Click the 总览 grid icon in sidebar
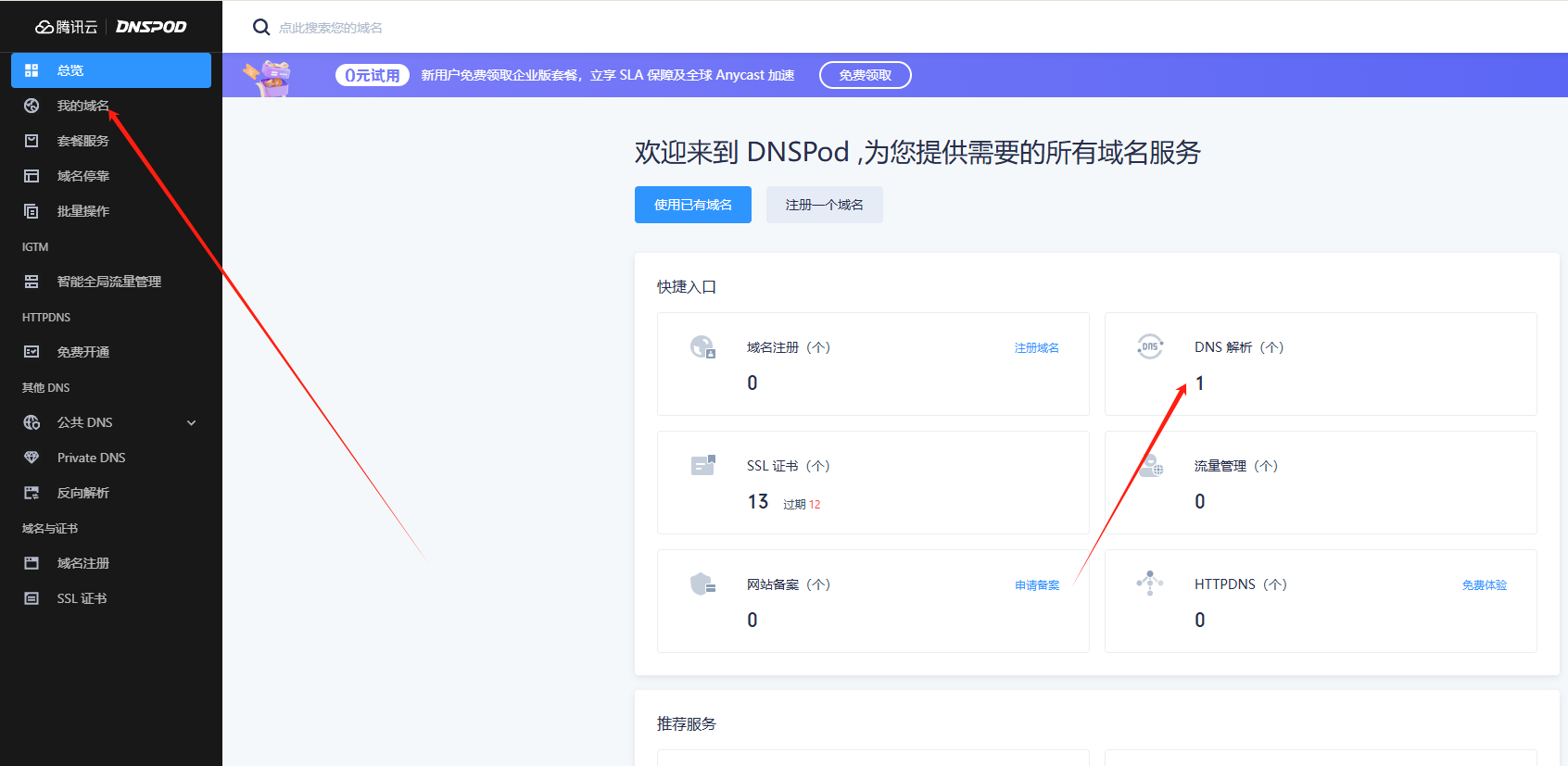 [32, 70]
